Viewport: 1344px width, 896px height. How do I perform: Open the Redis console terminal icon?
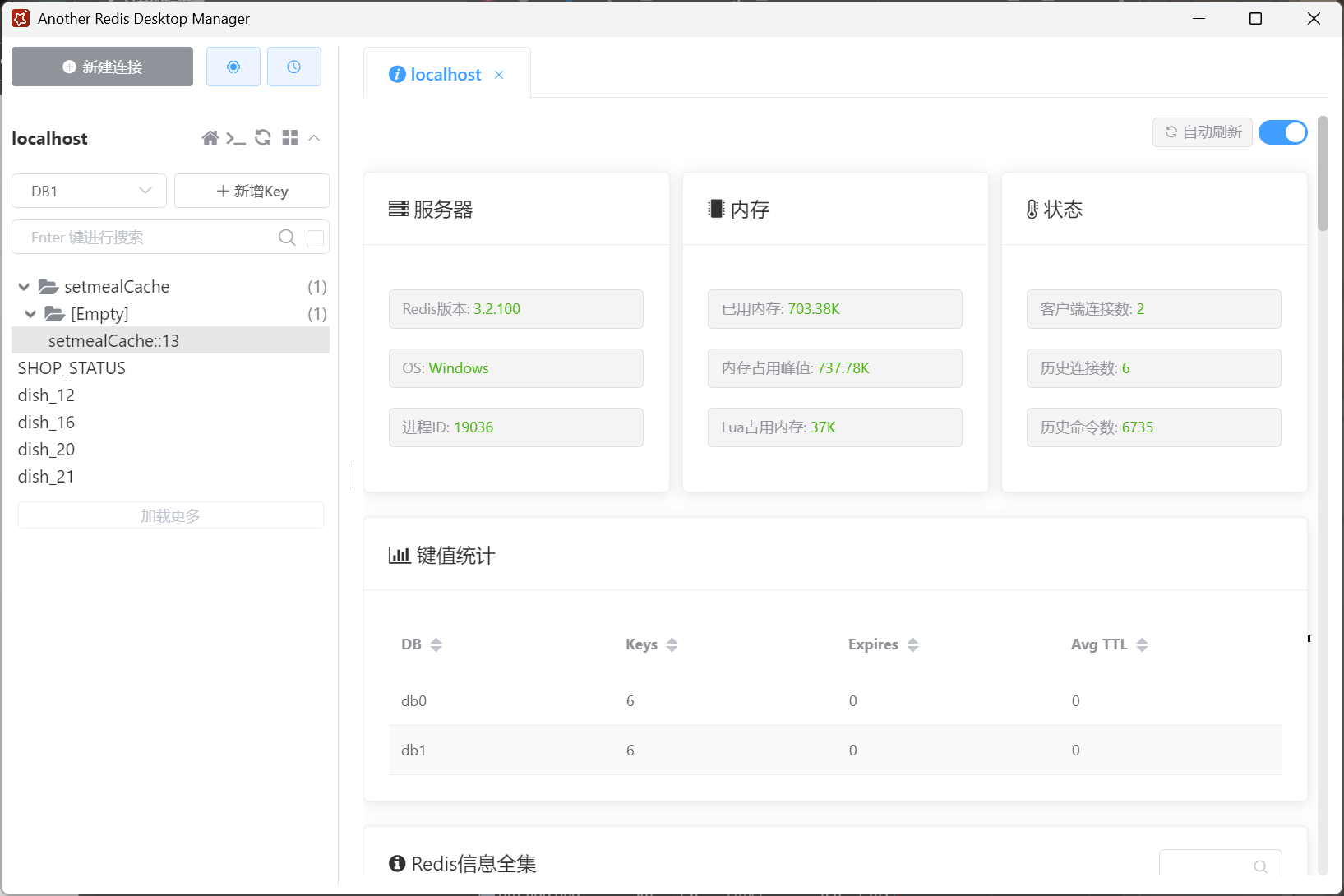pos(236,138)
